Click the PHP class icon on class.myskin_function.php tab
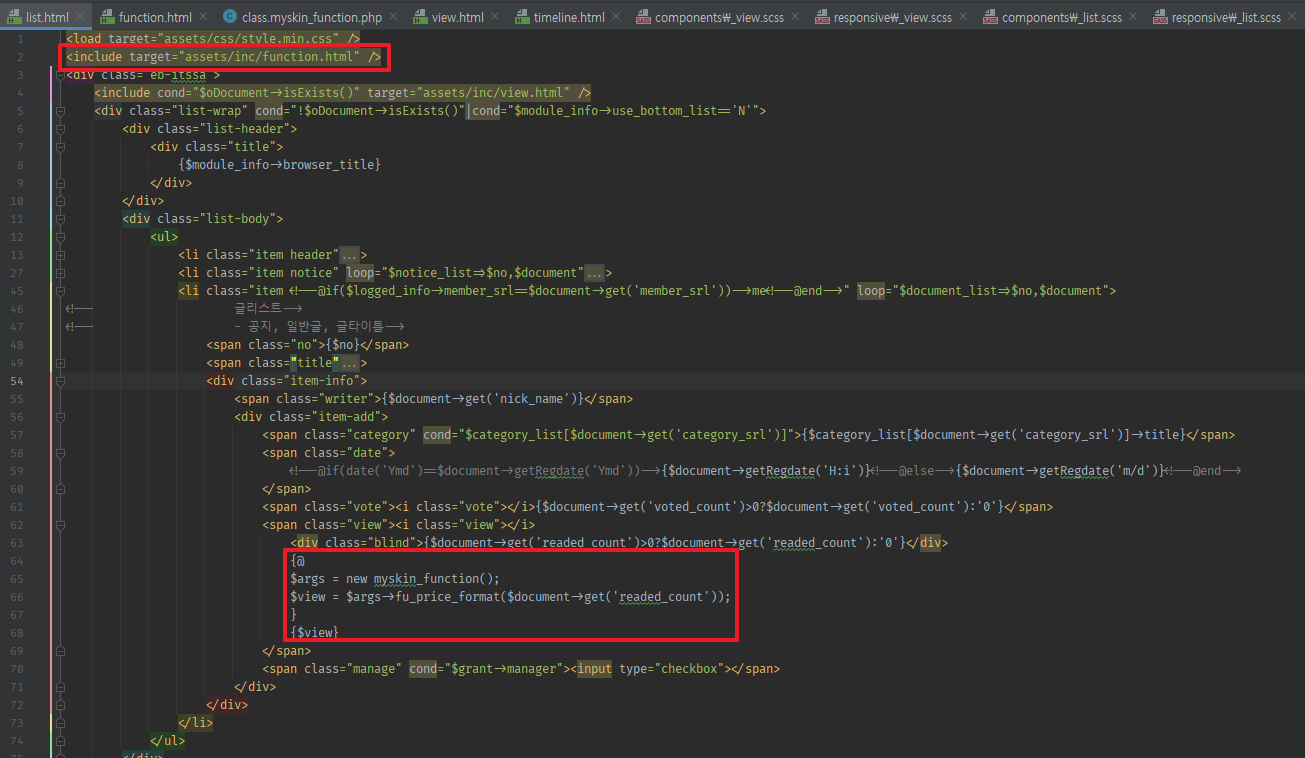 (x=230, y=17)
